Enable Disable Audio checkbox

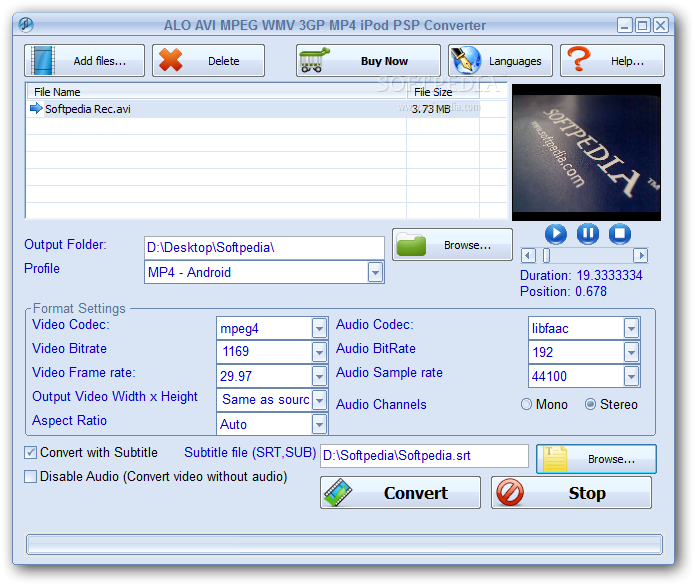(x=31, y=476)
